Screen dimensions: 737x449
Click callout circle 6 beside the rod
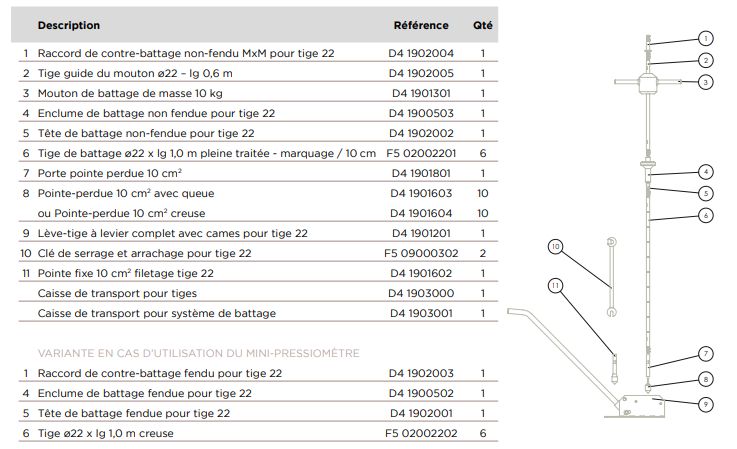click(x=705, y=215)
